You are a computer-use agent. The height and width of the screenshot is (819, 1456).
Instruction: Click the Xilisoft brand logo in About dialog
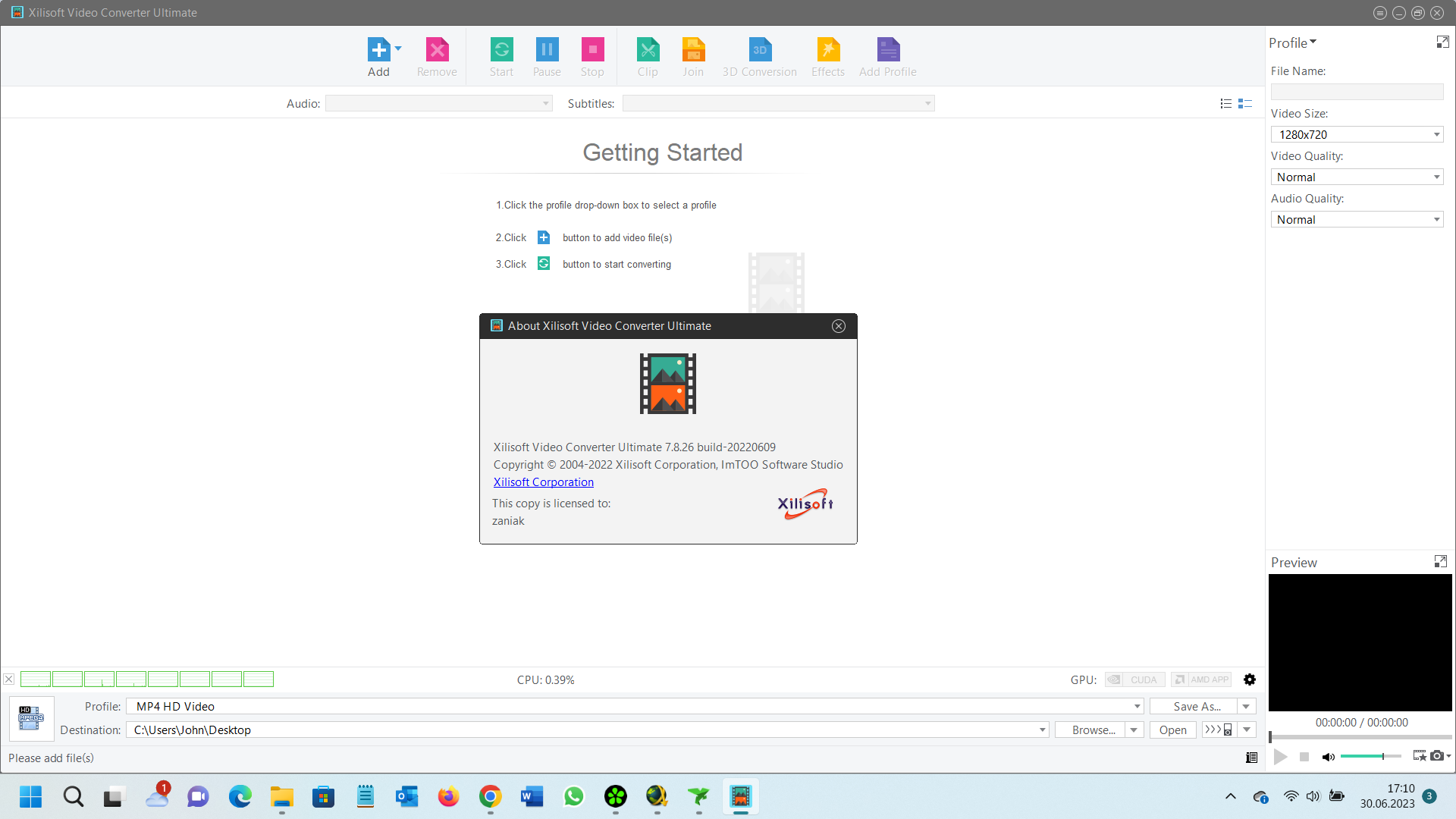(x=805, y=504)
